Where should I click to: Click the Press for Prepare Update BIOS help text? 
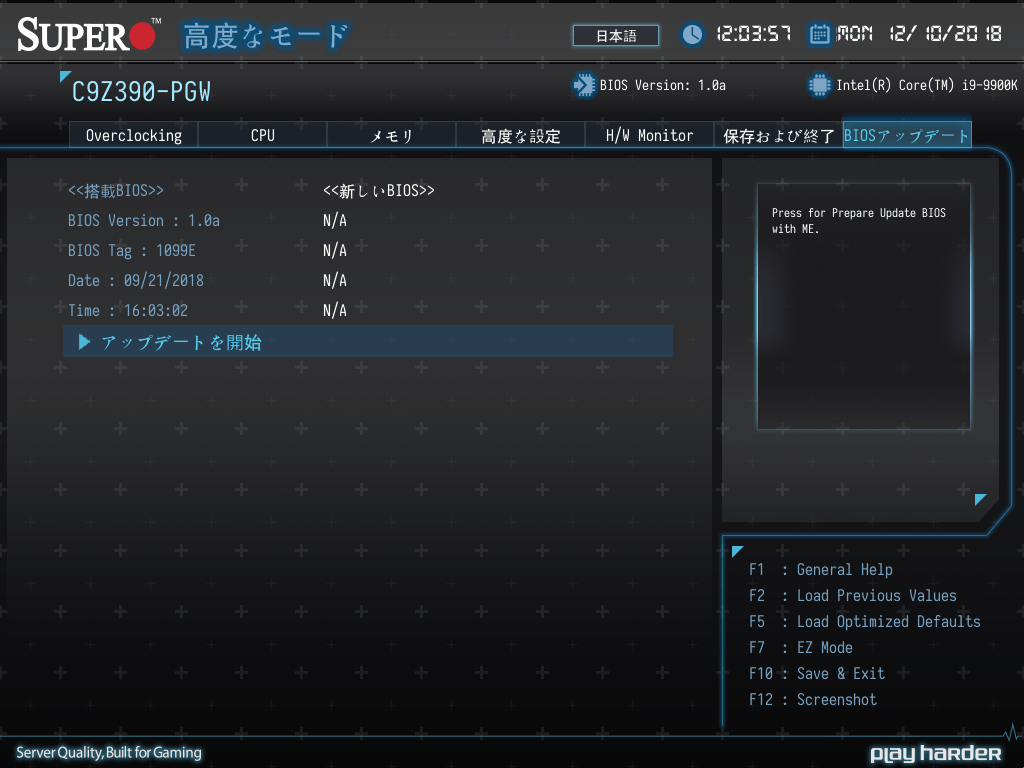coord(859,221)
